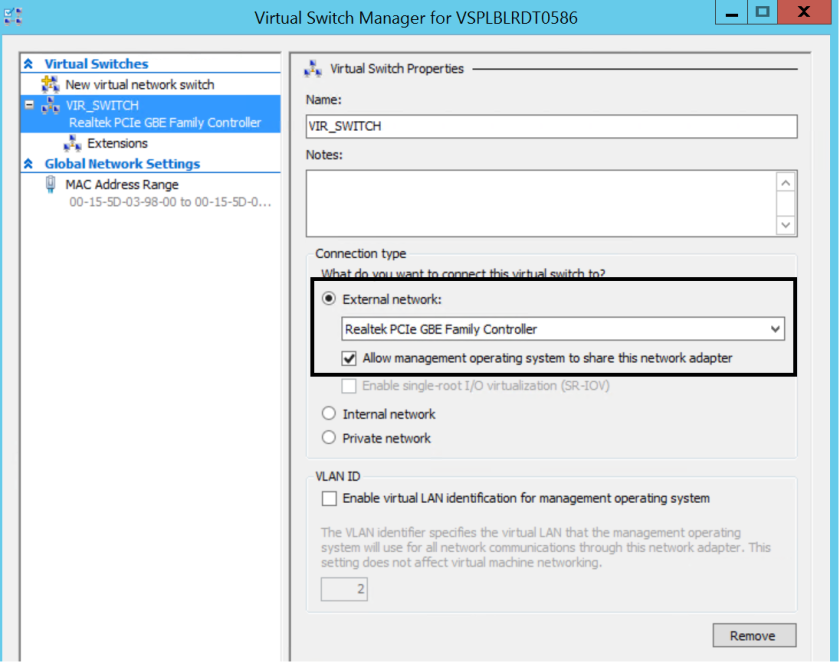
Task: Select the Internal network option
Action: [327, 413]
